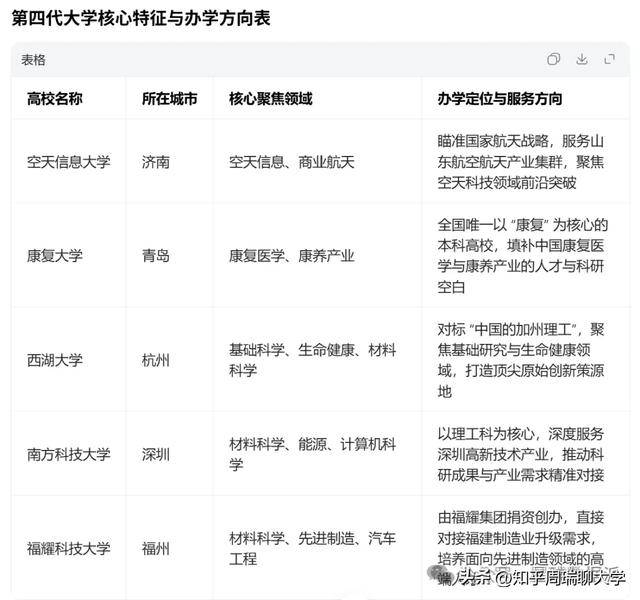Click the 空天信息大学 cell

68,161
